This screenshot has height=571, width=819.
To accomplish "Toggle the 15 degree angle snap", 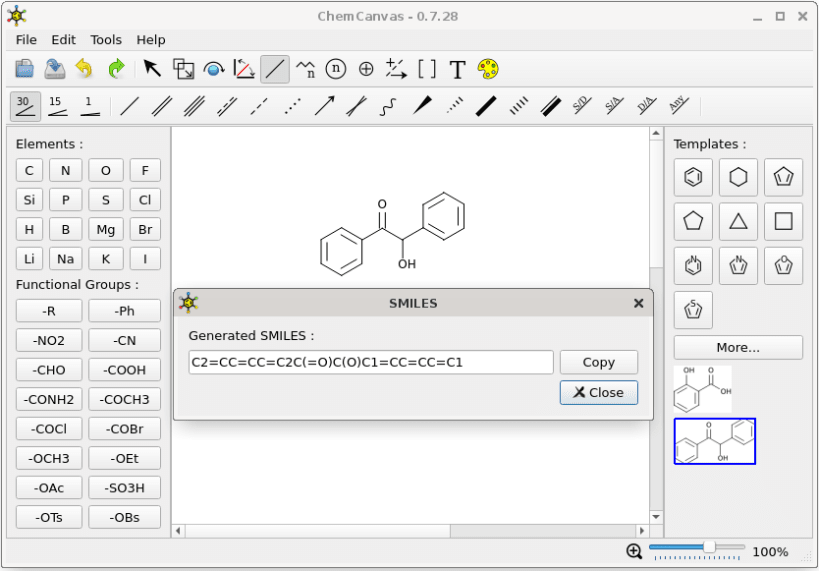I will [x=57, y=106].
